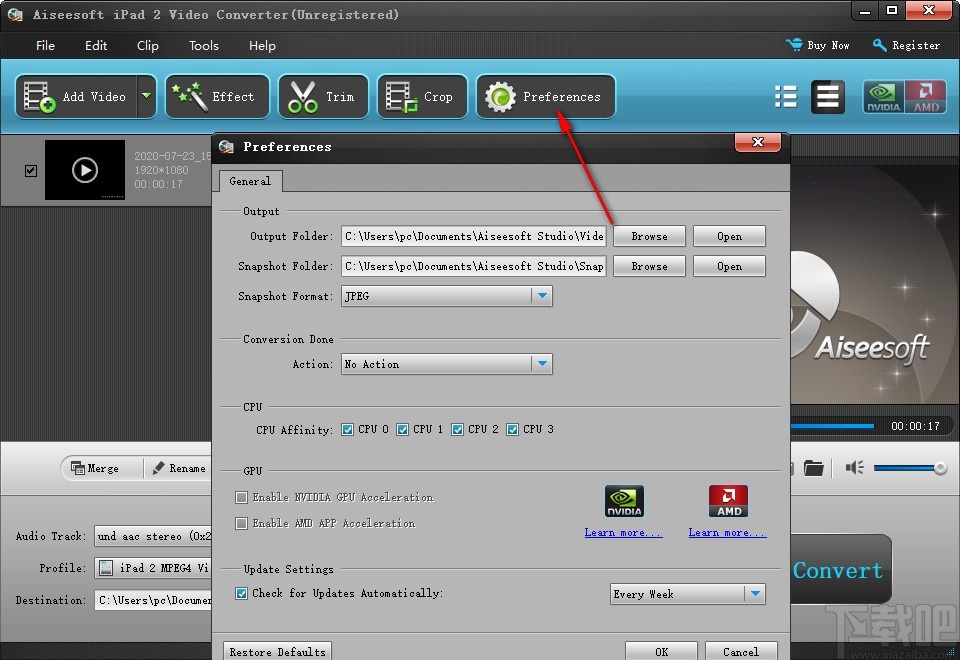Viewport: 960px width, 660px height.
Task: Browse for Snapshot Folder
Action: point(649,266)
